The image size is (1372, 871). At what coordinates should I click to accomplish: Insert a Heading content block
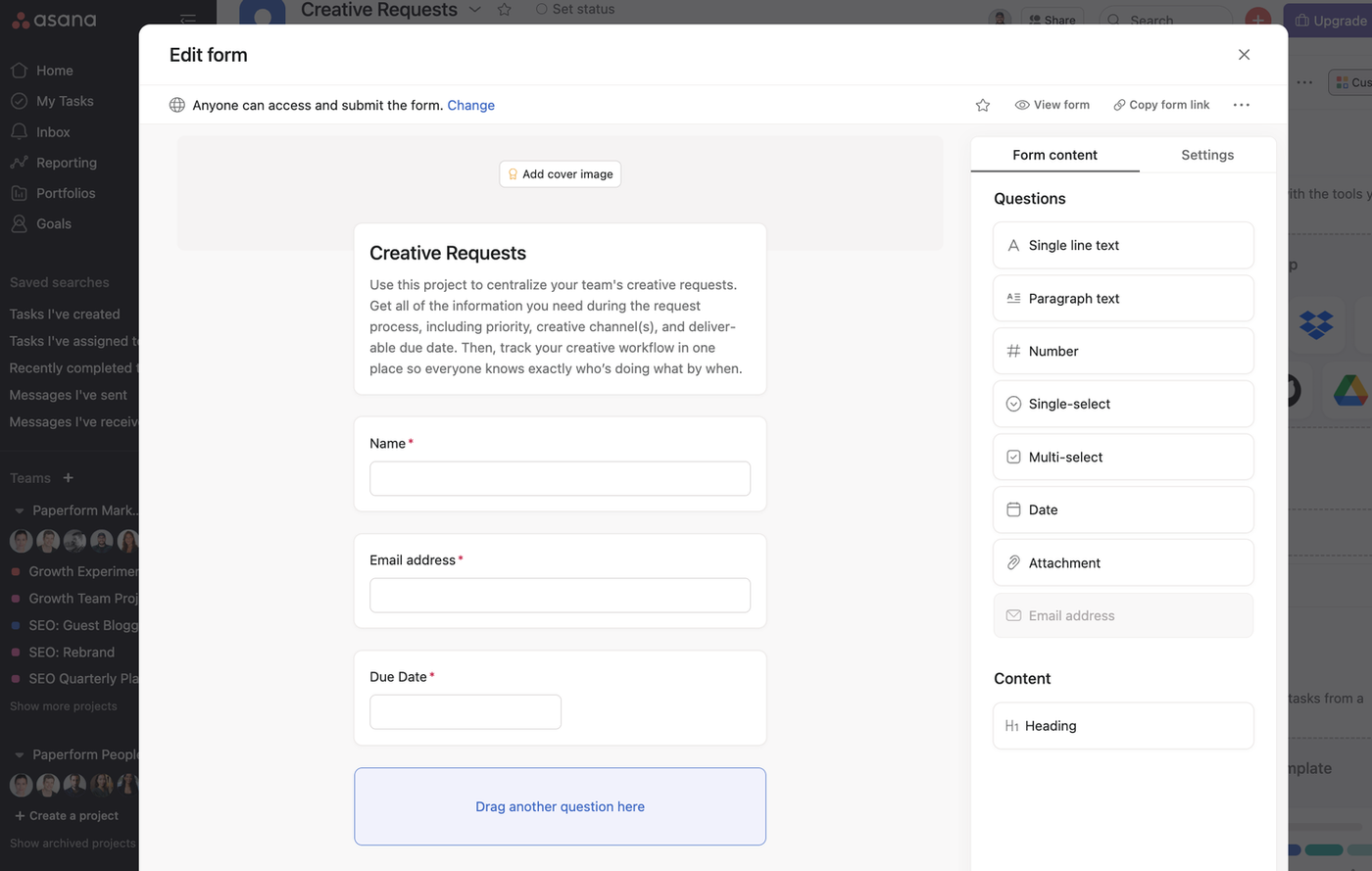point(1123,726)
